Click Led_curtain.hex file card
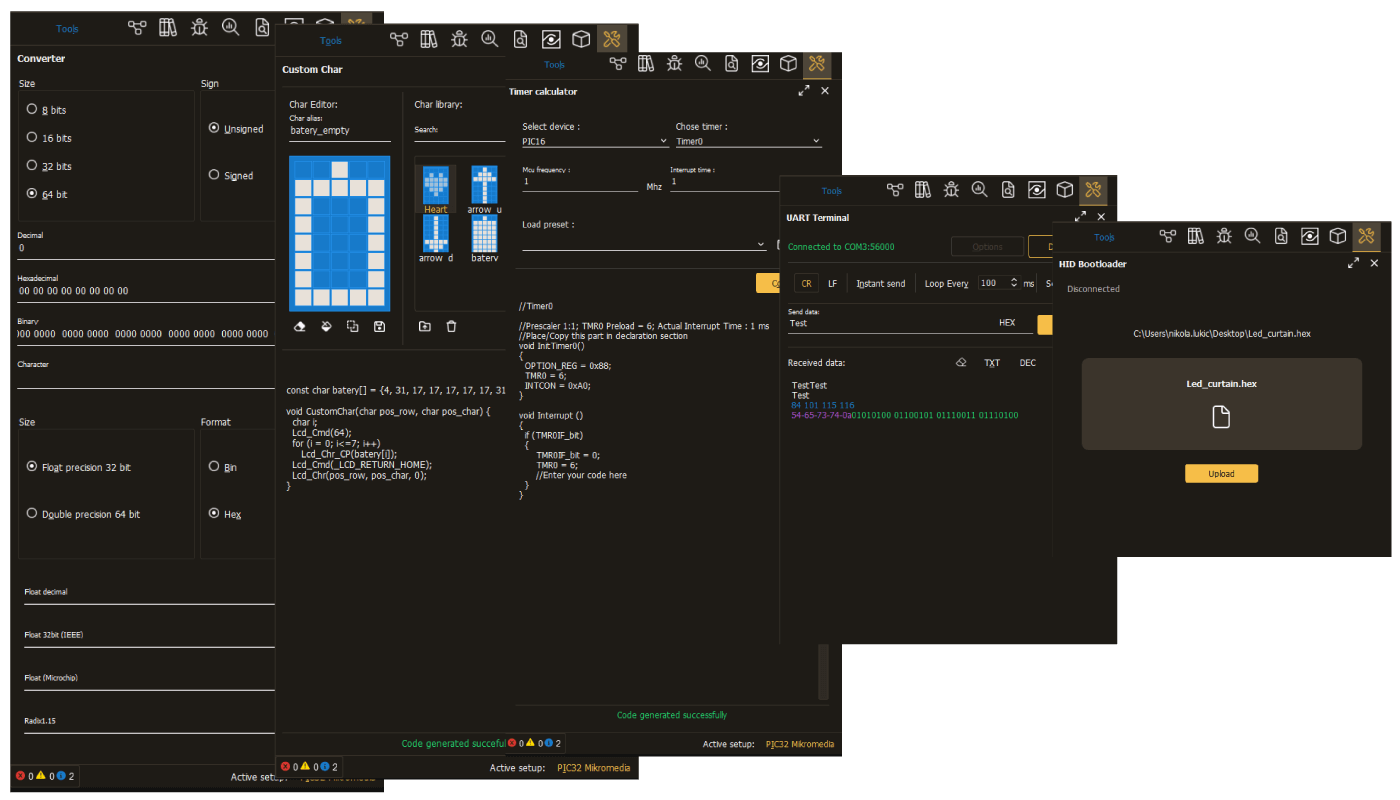Viewport: 1400px width, 800px height. (1221, 404)
